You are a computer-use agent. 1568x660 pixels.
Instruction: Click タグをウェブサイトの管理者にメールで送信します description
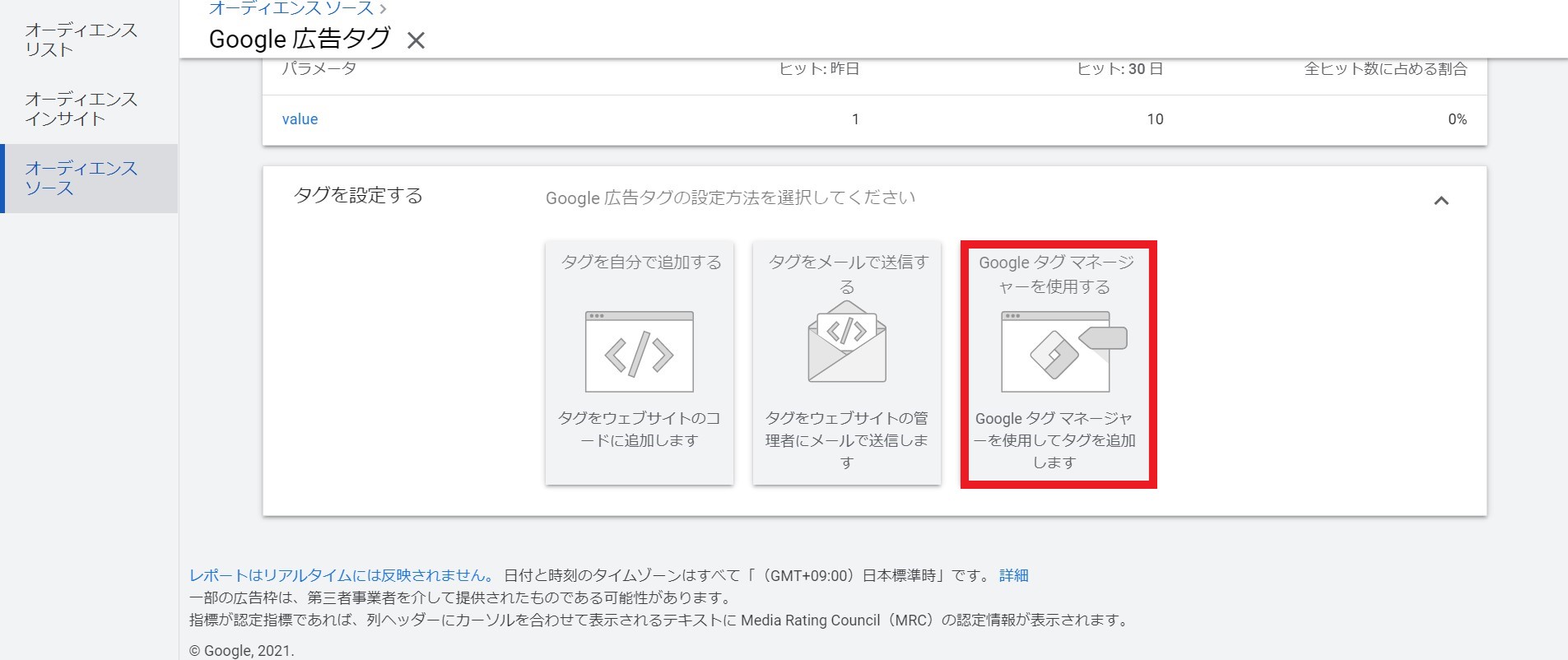(x=847, y=440)
